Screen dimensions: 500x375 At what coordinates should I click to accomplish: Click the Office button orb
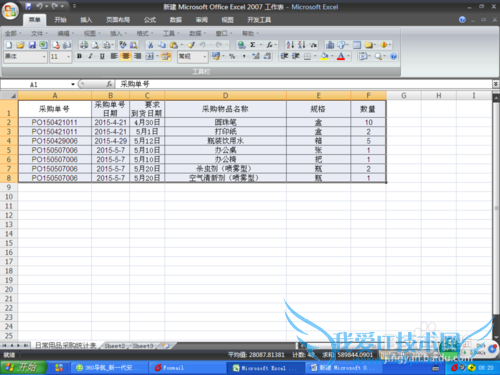[10, 11]
